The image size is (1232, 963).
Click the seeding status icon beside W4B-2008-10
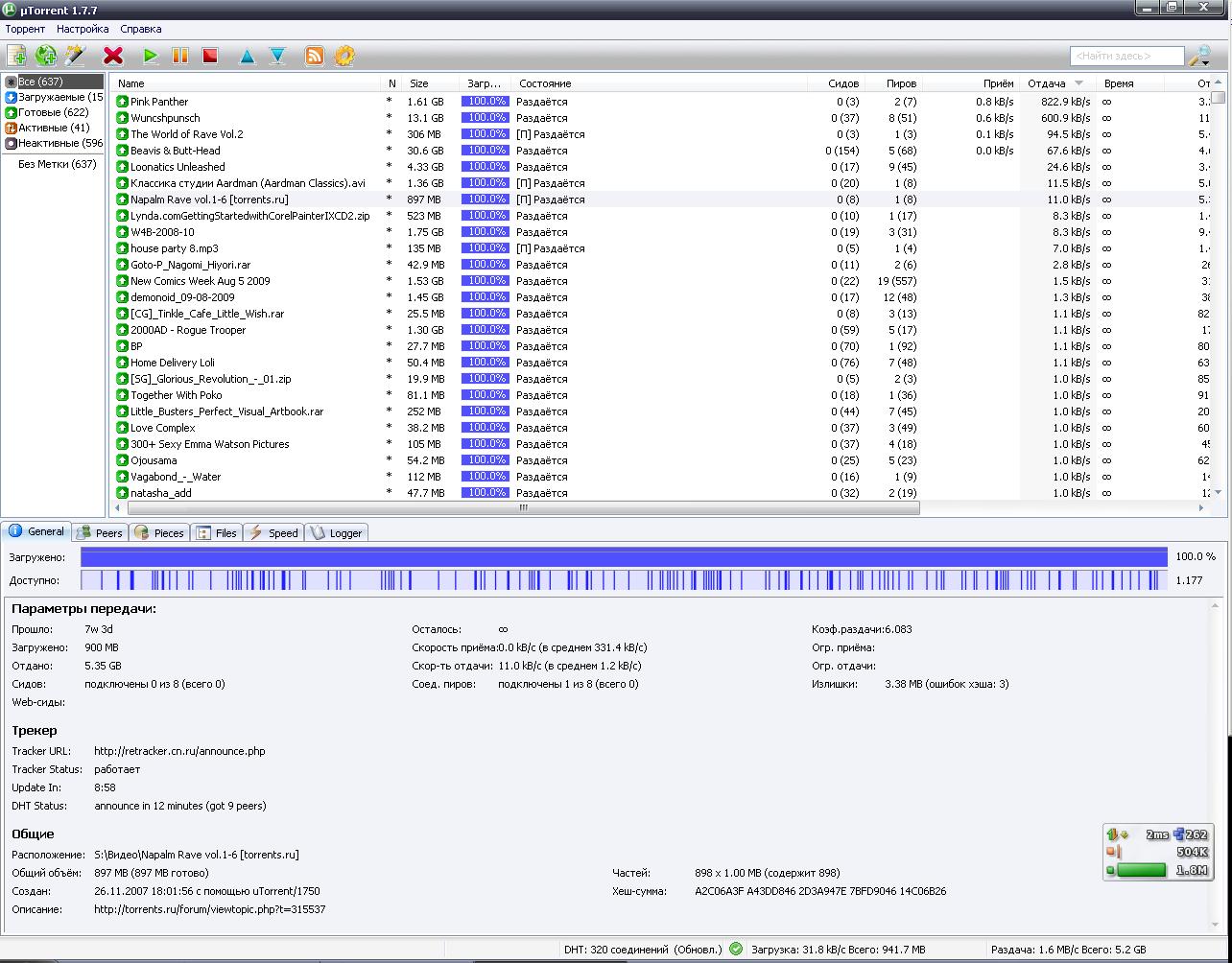point(122,232)
